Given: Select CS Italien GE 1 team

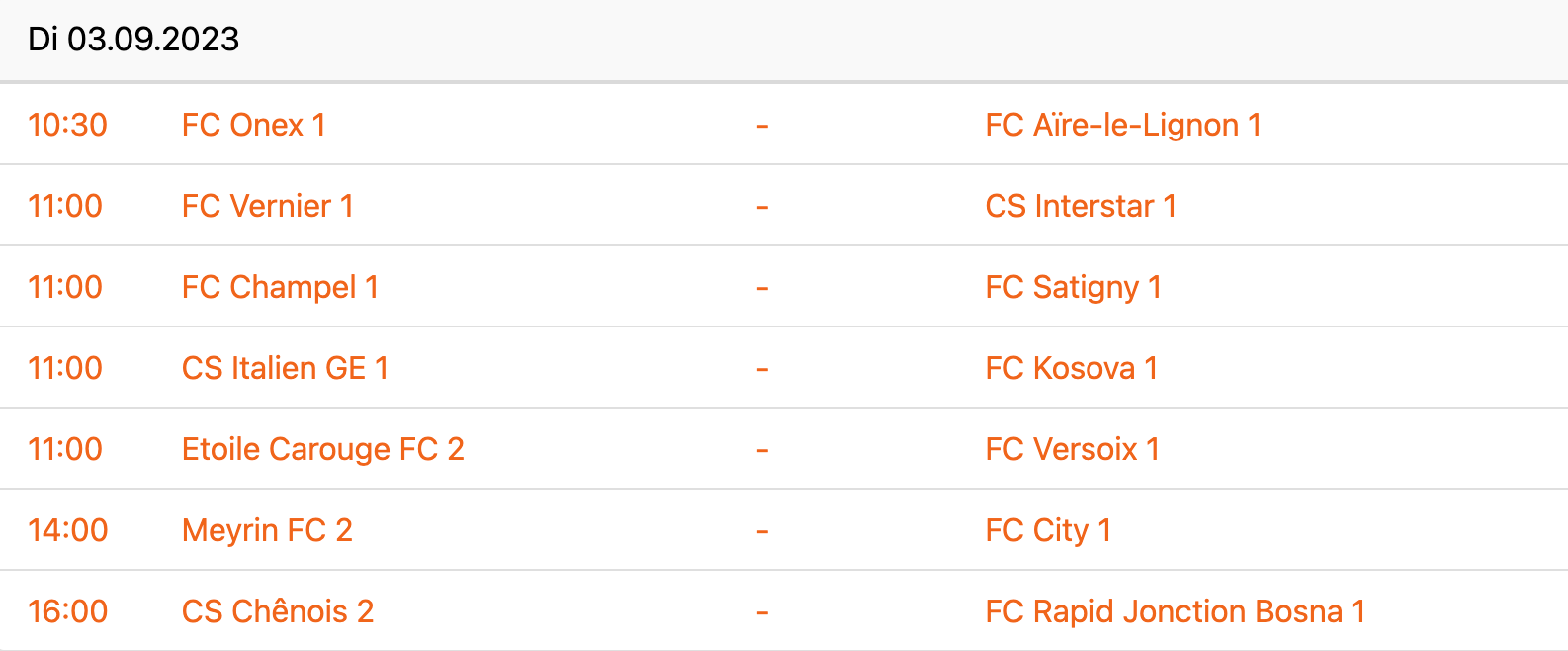Looking at the screenshot, I should (x=285, y=368).
